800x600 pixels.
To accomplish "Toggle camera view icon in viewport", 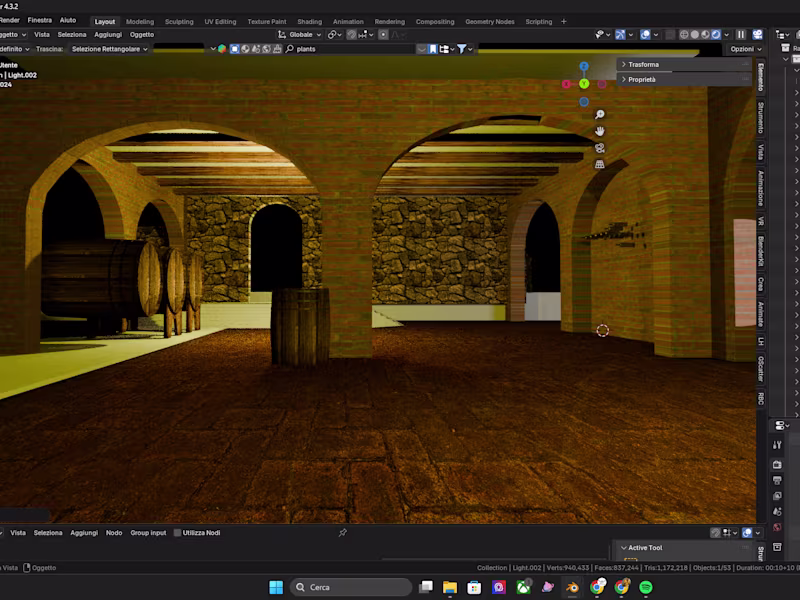I will [x=600, y=148].
